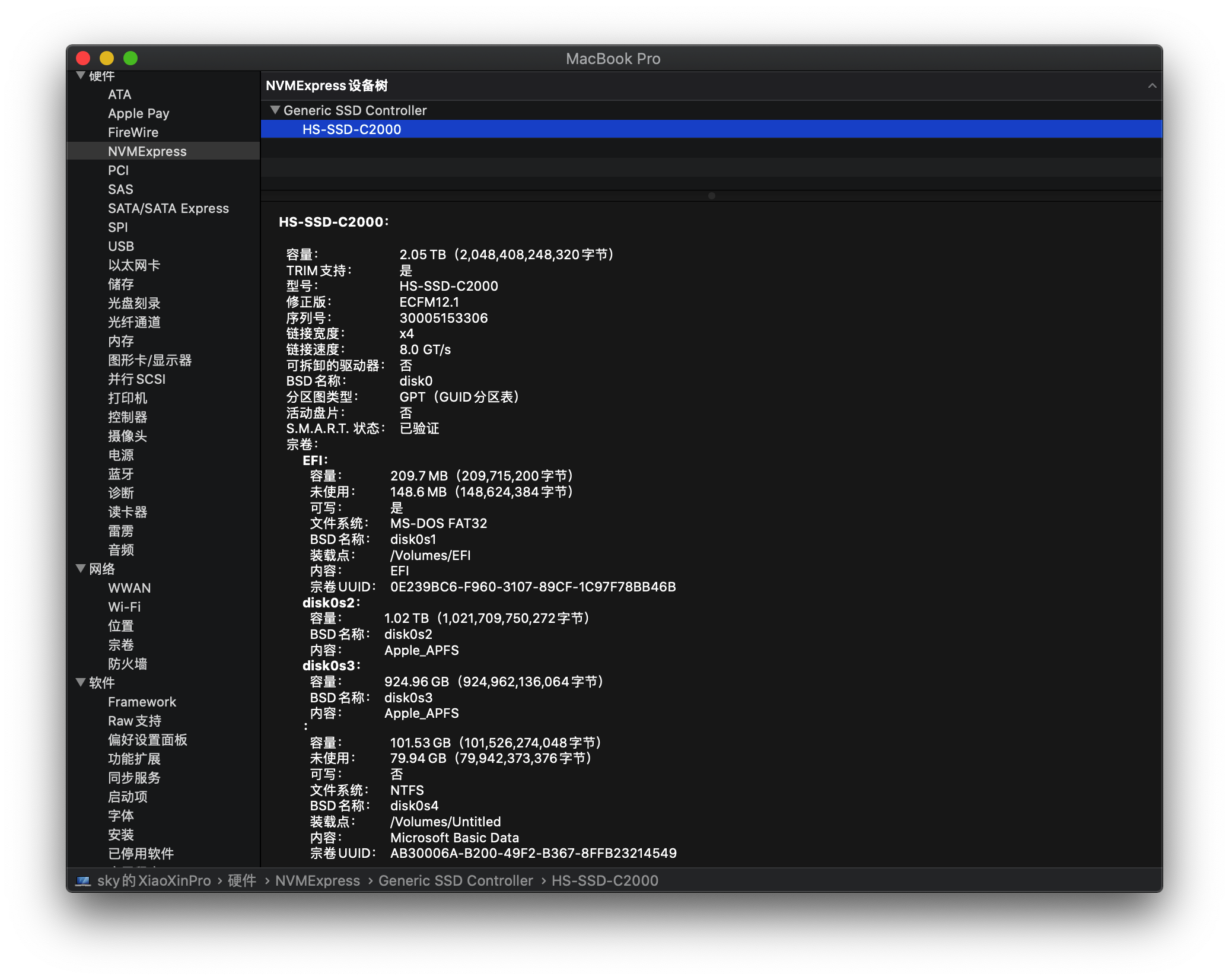Image resolution: width=1229 pixels, height=980 pixels.
Task: Open the 储存 storage sidebar entry
Action: tap(121, 284)
